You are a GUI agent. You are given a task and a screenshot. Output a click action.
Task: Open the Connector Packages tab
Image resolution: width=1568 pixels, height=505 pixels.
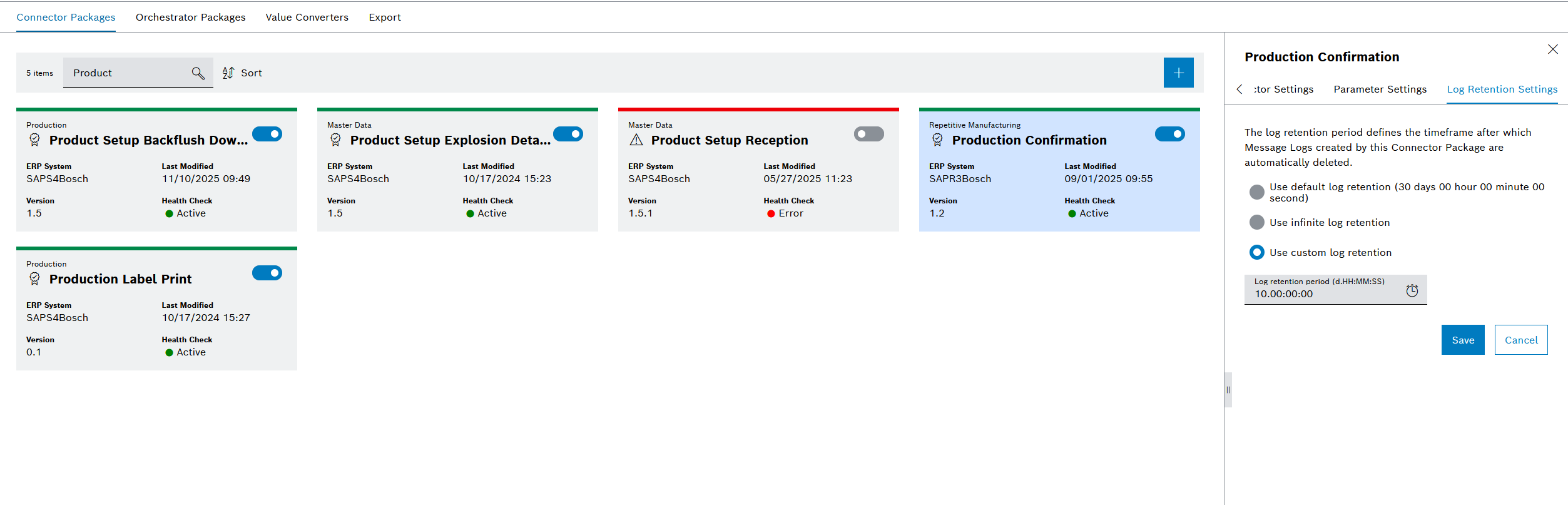(x=66, y=18)
